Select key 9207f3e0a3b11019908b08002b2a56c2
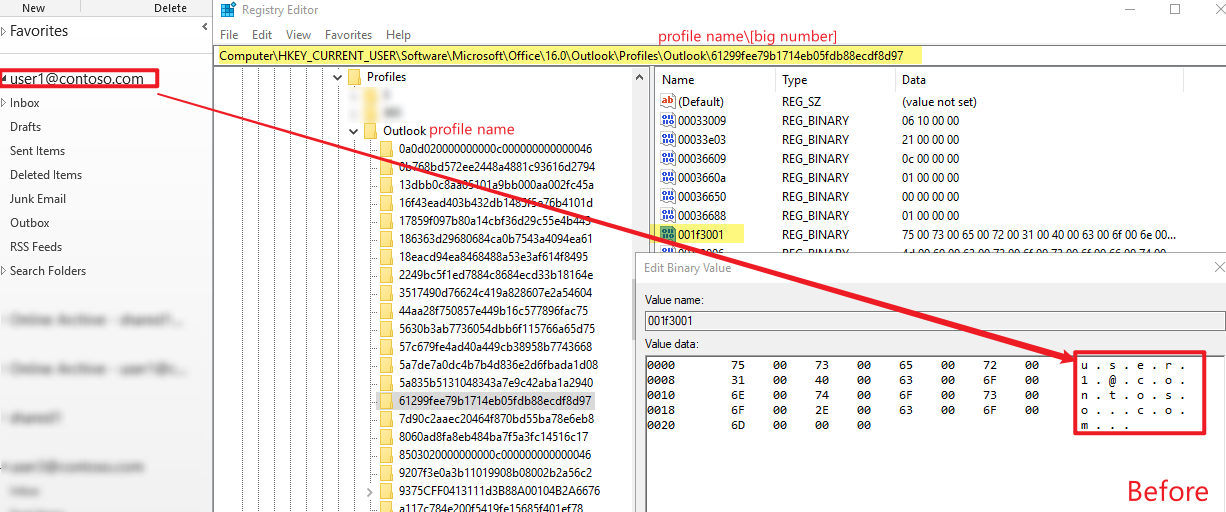The image size is (1226, 512). pos(495,473)
